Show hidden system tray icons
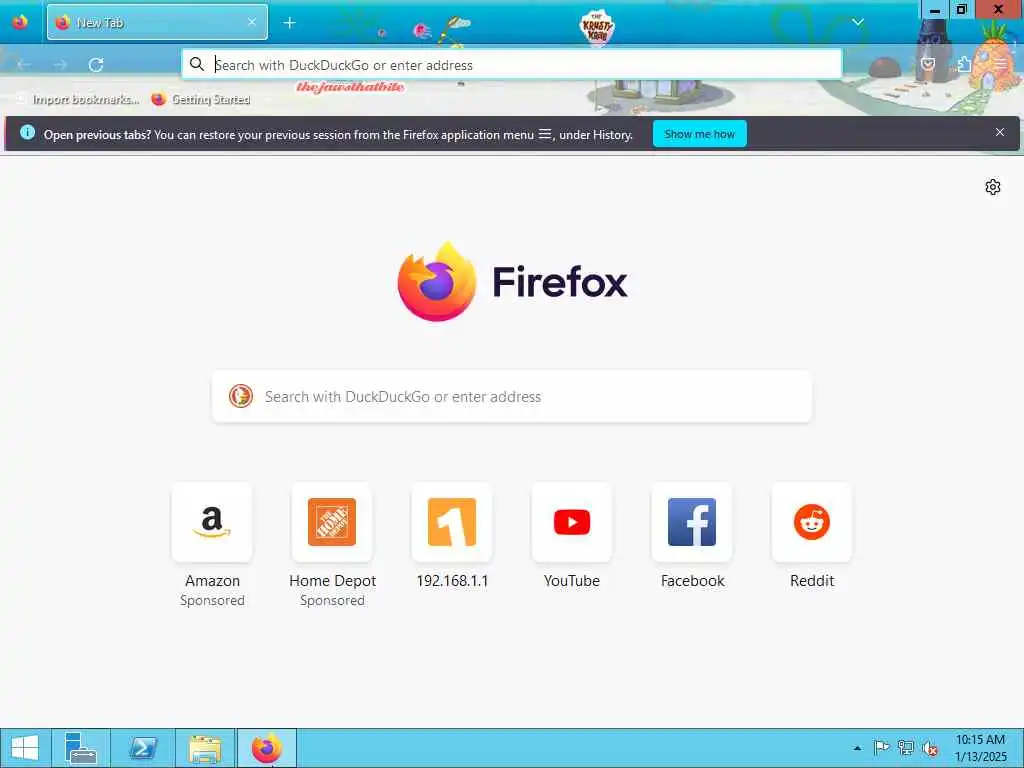The image size is (1024, 768). tap(857, 748)
